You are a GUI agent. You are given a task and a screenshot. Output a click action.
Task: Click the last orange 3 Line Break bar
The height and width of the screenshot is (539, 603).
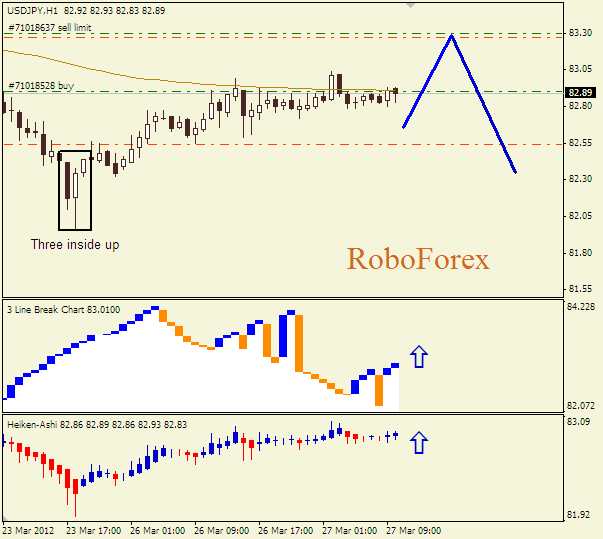(379, 391)
